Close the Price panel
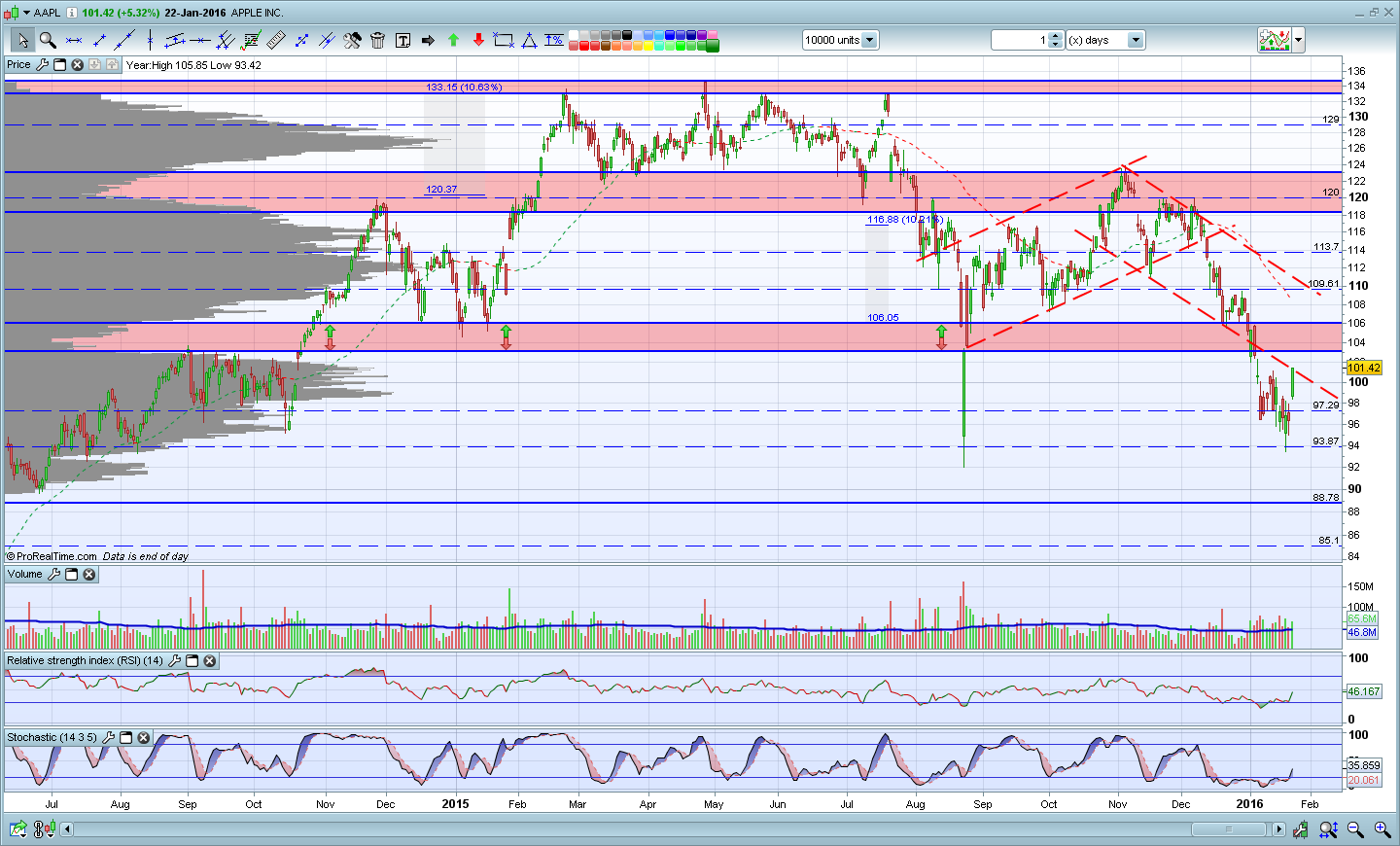 (x=77, y=65)
